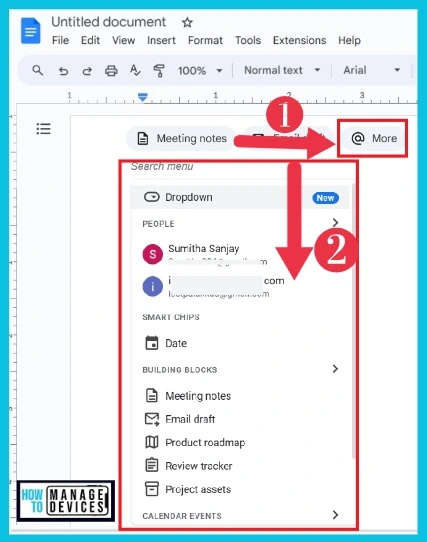Insert Meeting notes building block
Screen dimensions: 427x542
click(240, 396)
